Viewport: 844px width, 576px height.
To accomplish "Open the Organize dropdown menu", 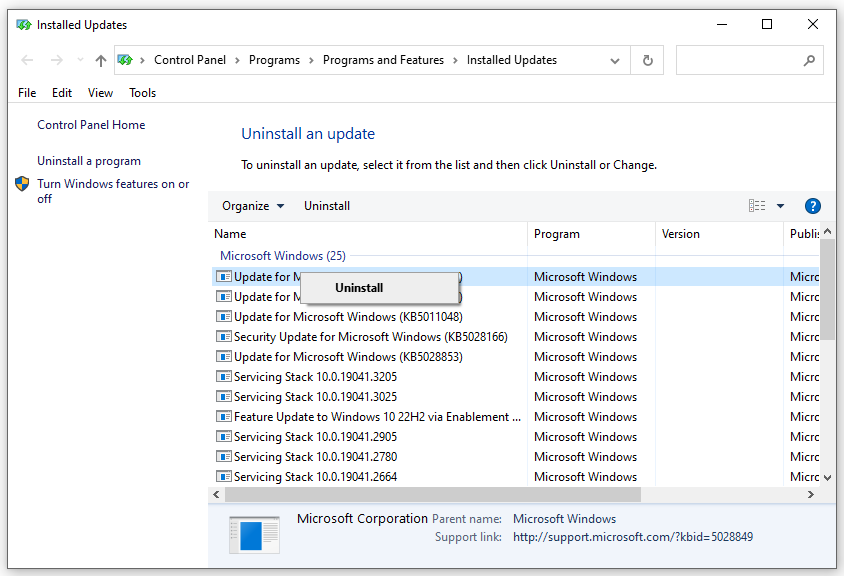I will pyautogui.click(x=252, y=206).
